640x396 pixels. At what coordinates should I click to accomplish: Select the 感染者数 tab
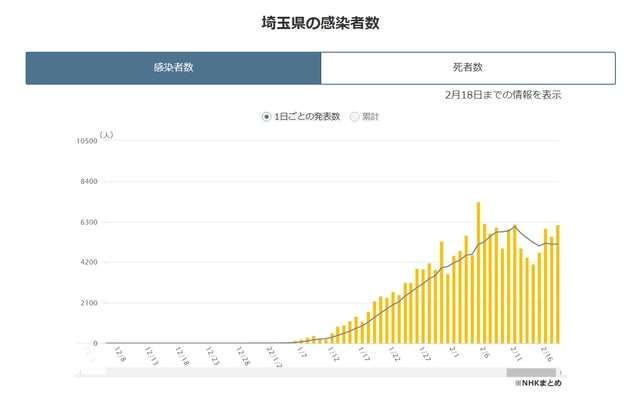173,68
